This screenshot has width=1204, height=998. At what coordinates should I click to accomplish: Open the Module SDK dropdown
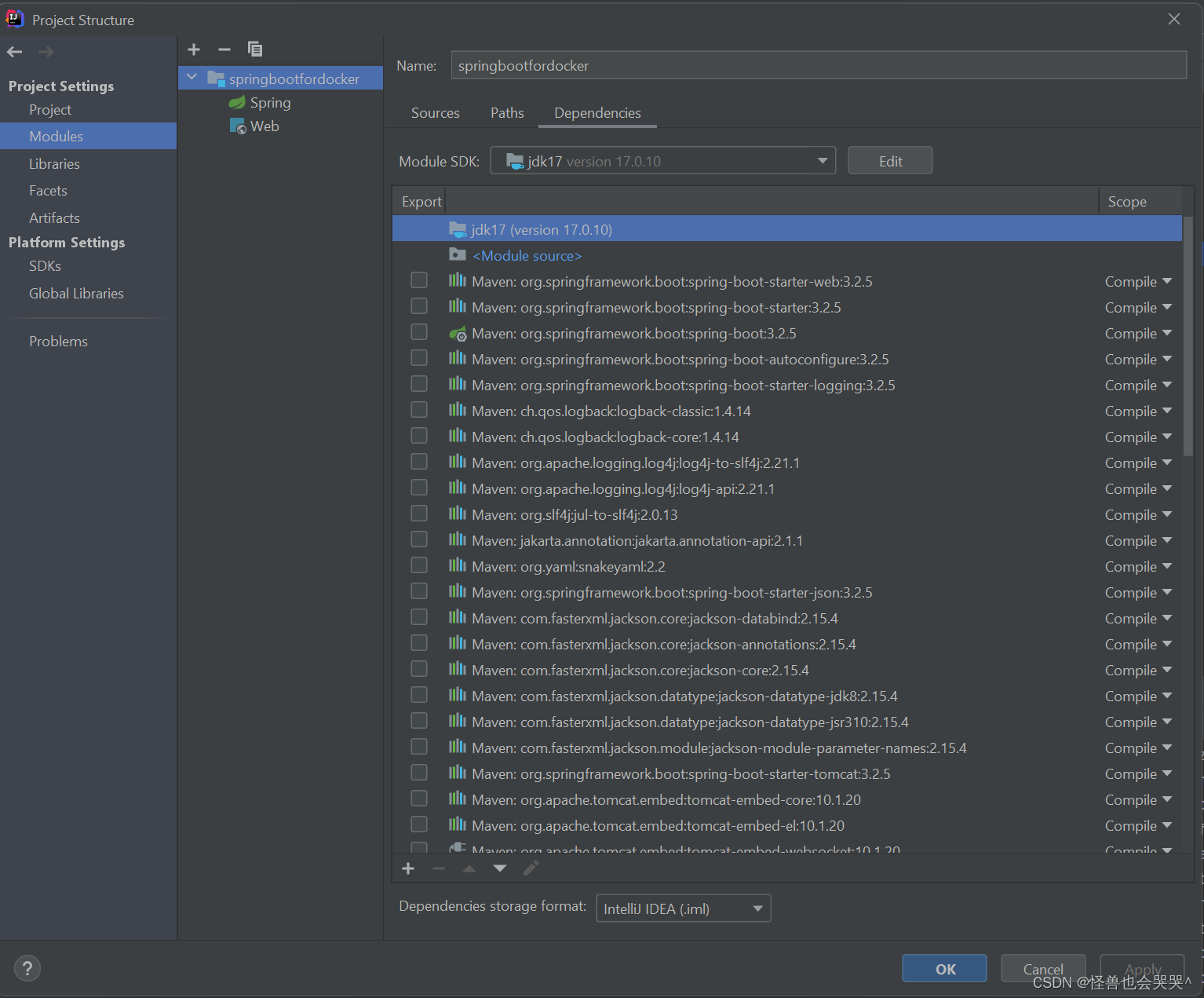click(x=663, y=161)
